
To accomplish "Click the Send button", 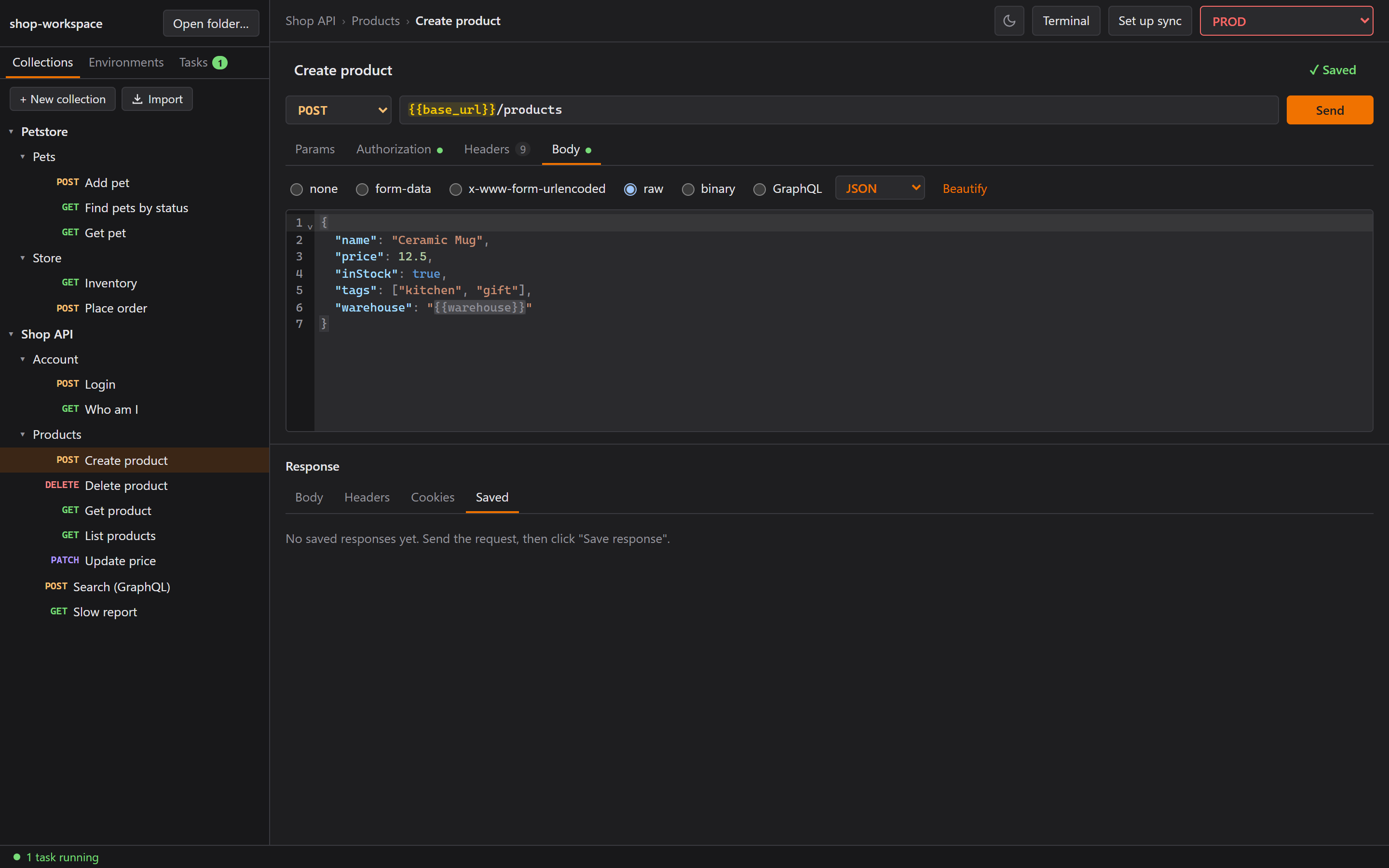I will (1329, 109).
